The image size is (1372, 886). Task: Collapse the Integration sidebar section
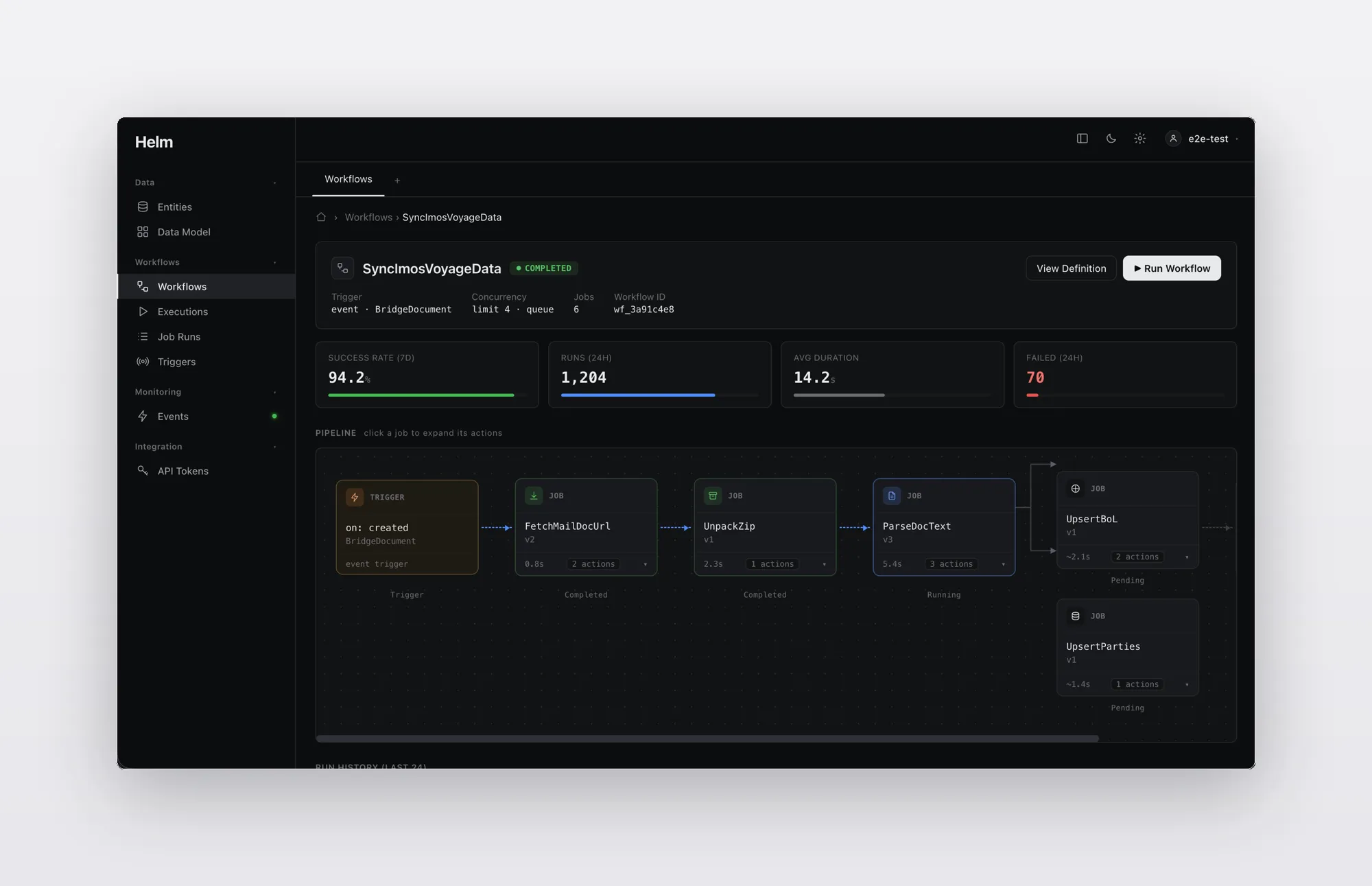[275, 447]
